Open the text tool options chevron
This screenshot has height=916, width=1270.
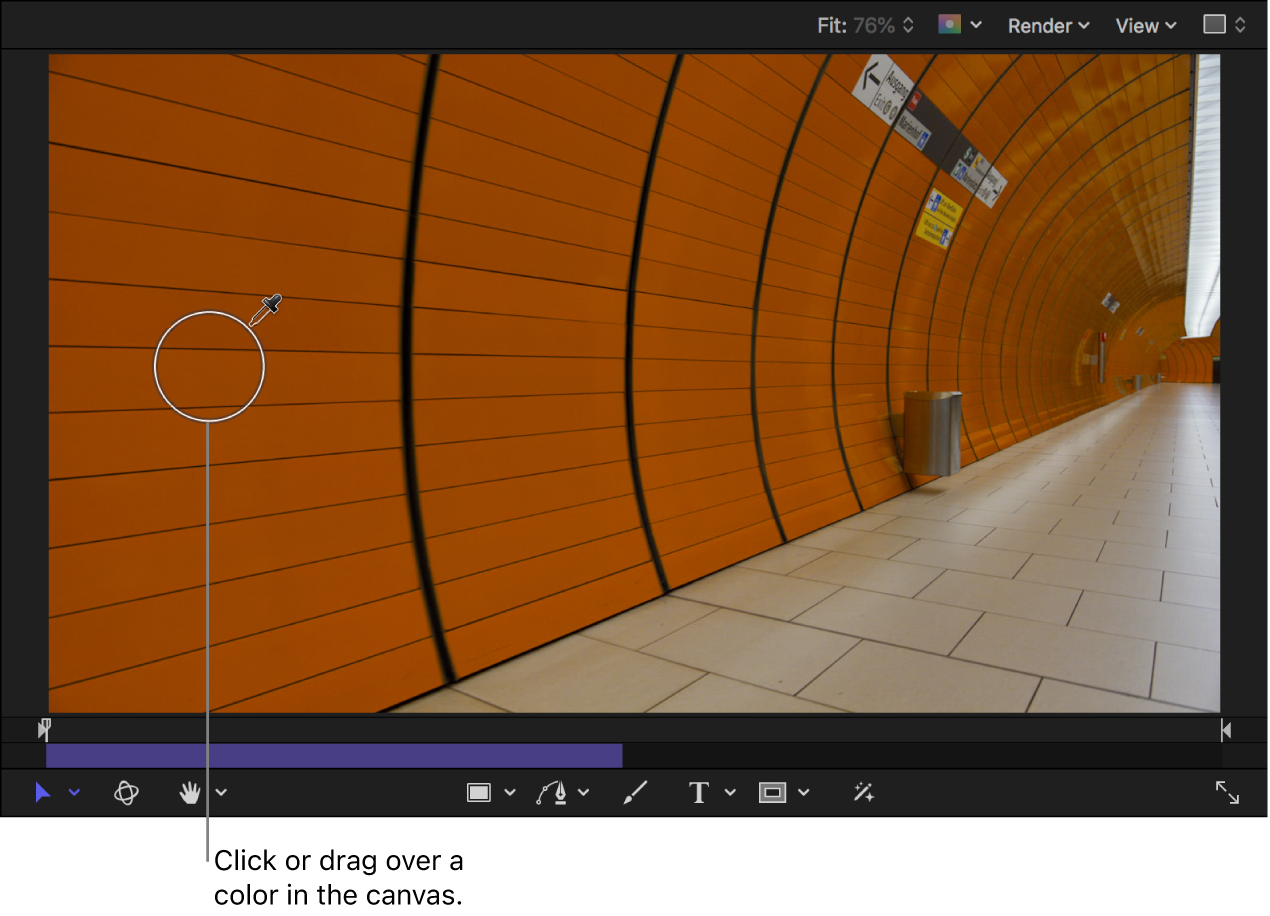(730, 792)
